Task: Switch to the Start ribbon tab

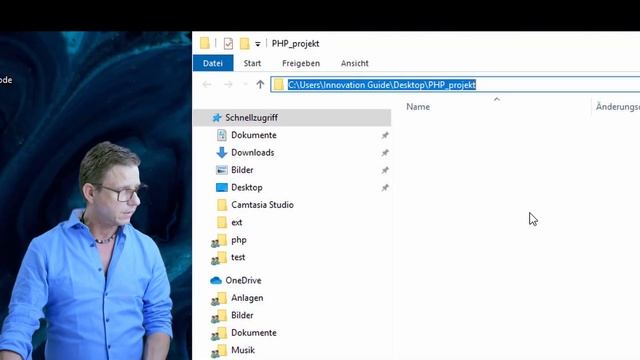Action: coord(252,63)
